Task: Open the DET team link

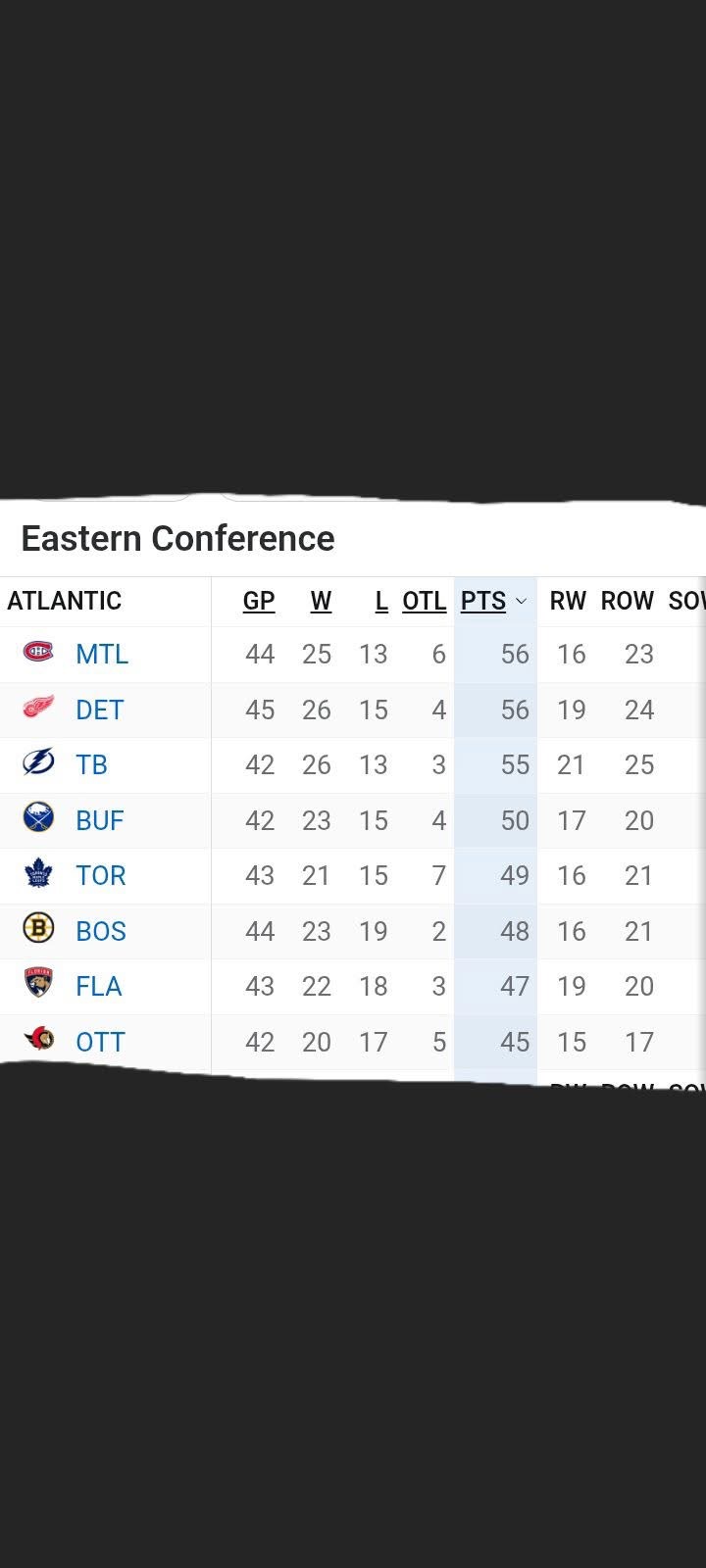Action: click(100, 710)
